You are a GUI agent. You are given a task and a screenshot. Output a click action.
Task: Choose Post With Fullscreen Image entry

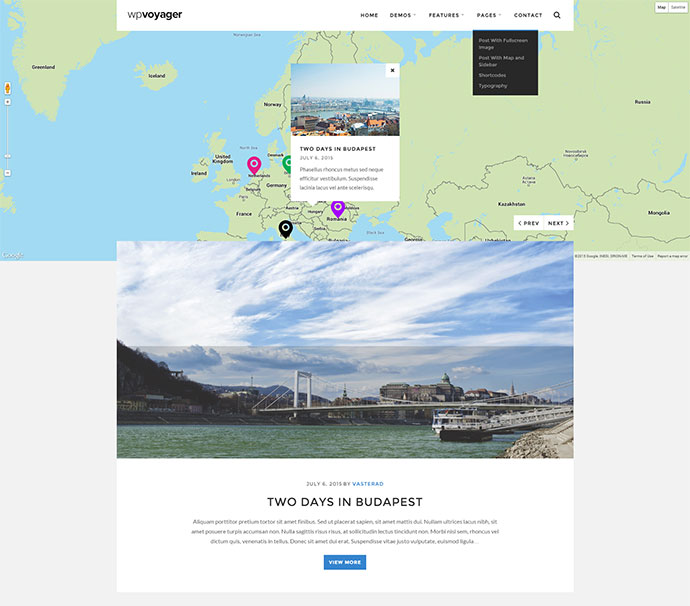click(503, 44)
